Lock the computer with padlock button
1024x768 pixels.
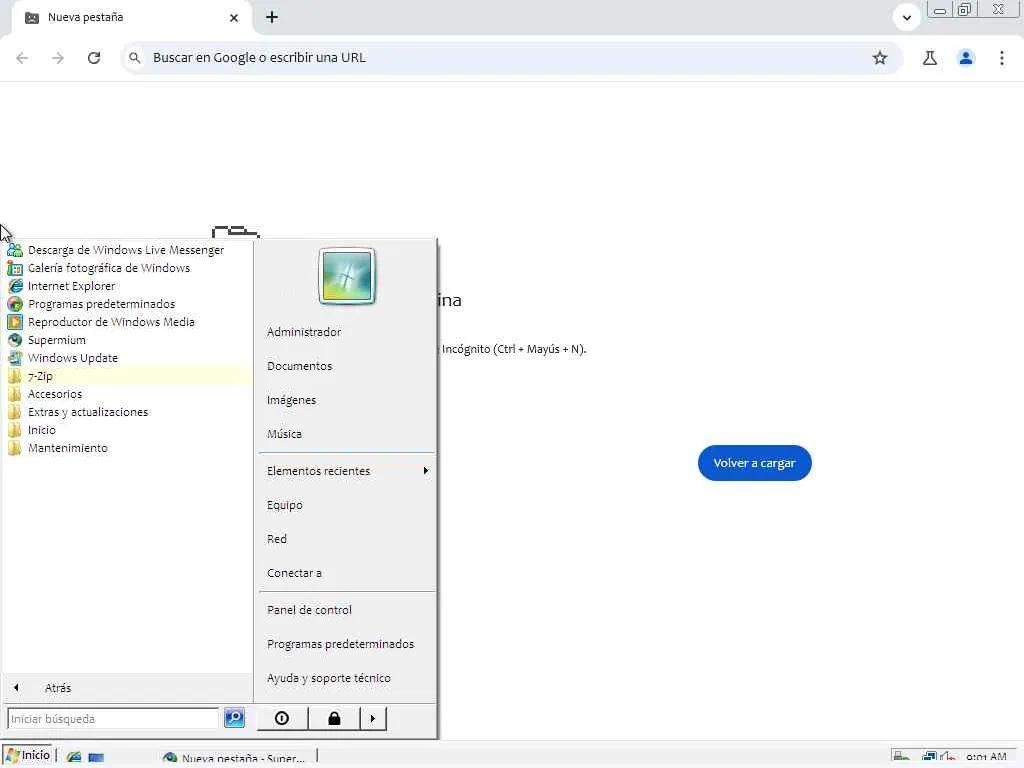334,718
